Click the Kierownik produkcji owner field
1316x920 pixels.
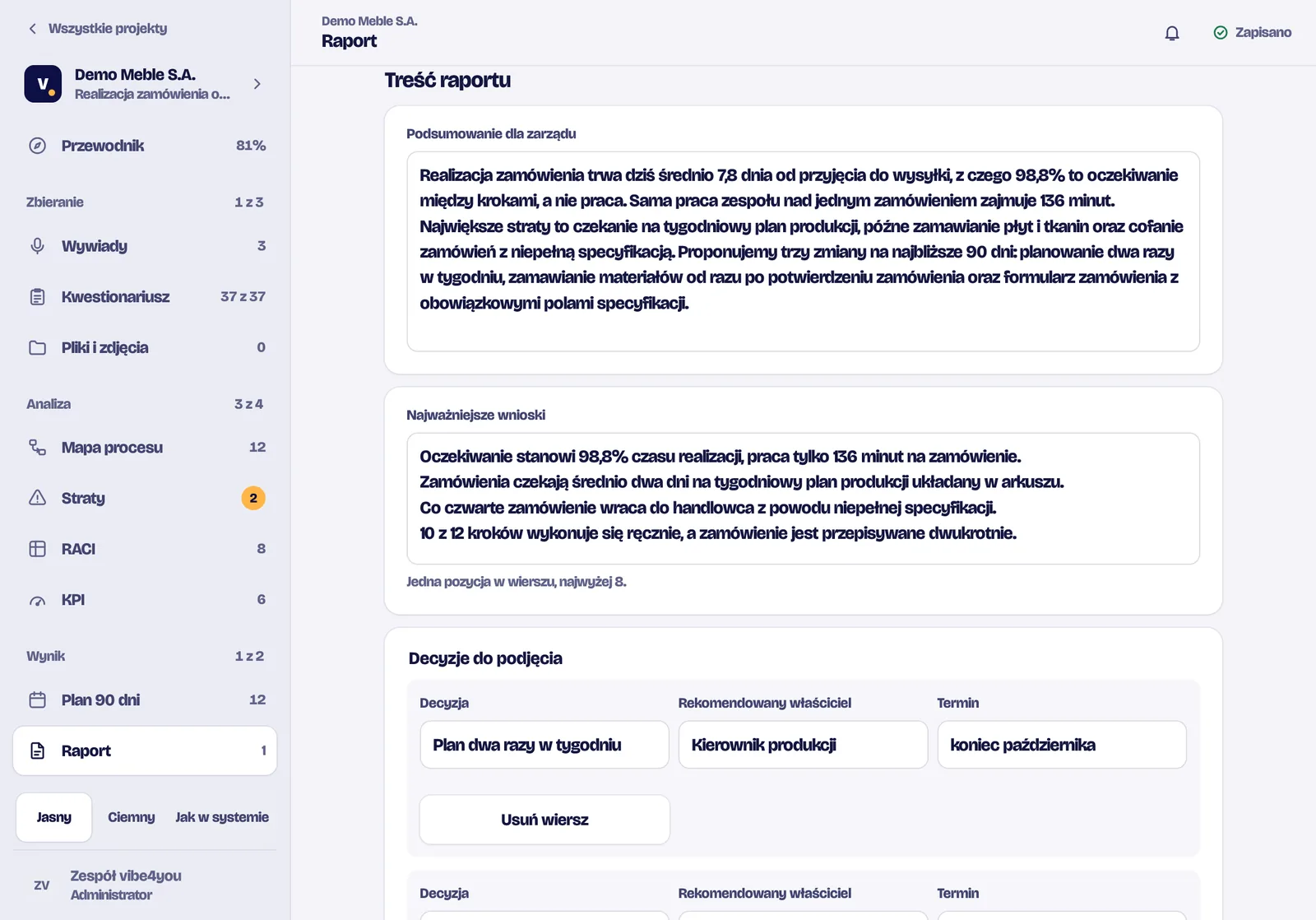coord(803,745)
